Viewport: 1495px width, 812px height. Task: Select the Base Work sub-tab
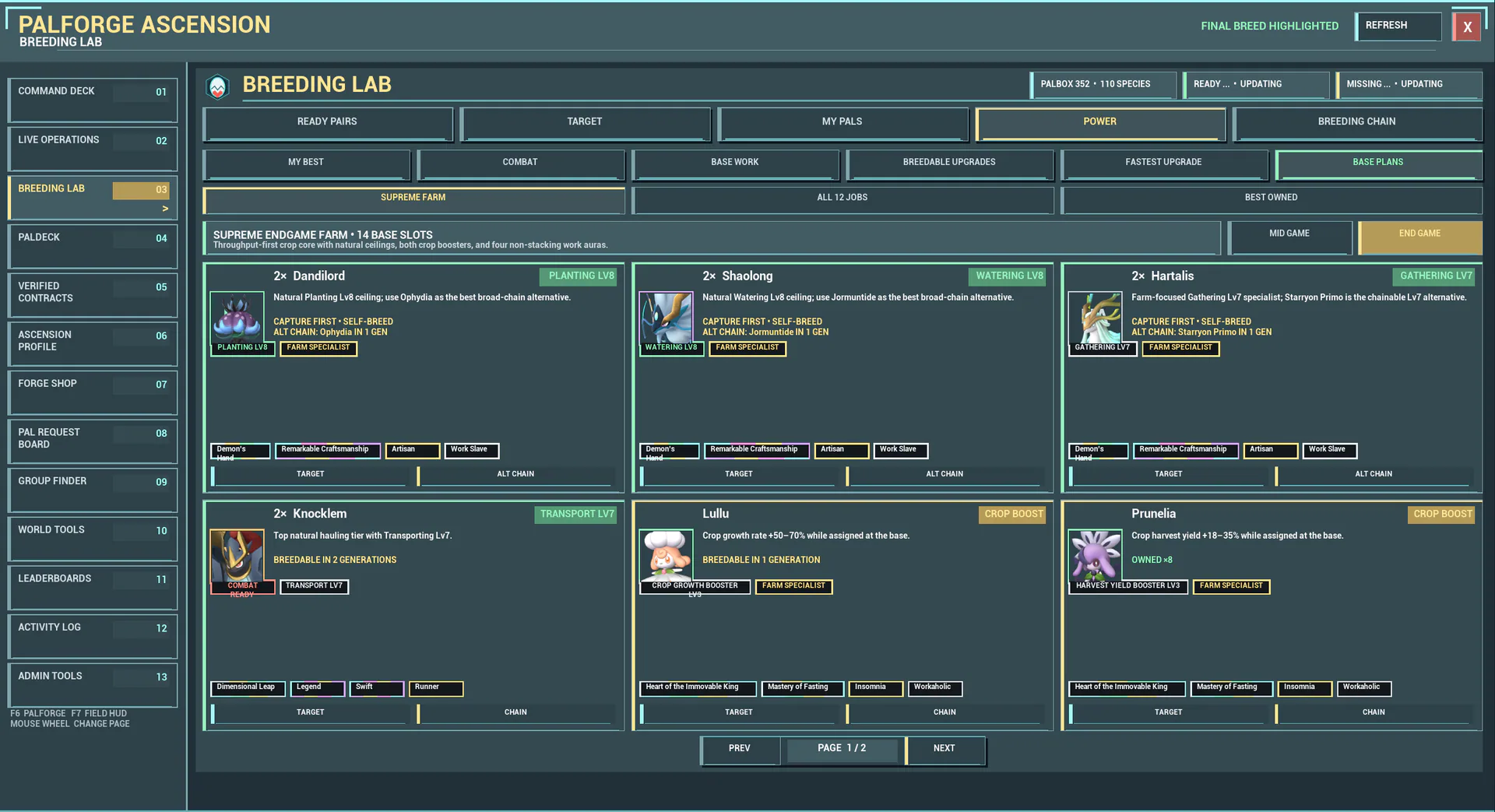(x=735, y=164)
